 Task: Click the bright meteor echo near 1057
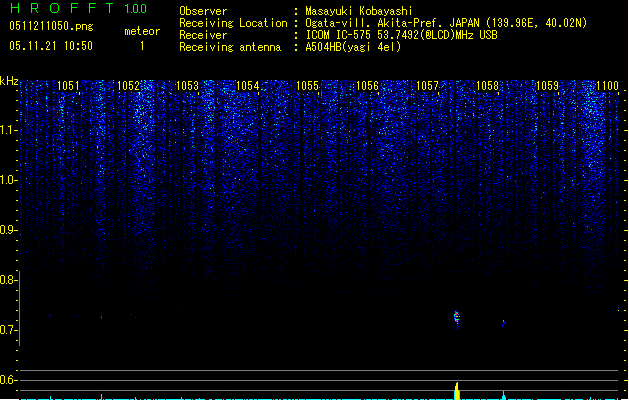[x=457, y=319]
